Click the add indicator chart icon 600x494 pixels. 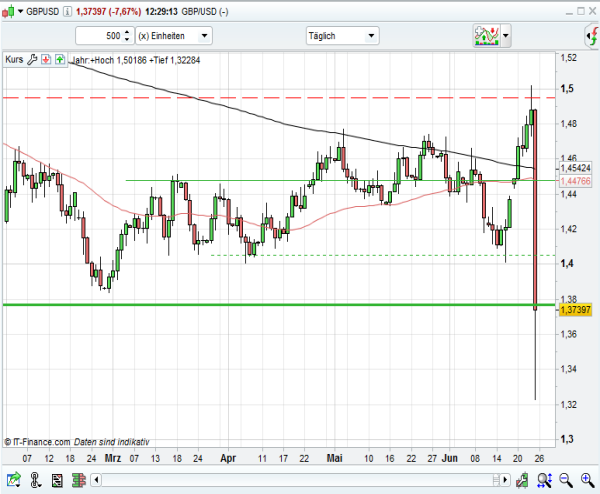click(487, 36)
